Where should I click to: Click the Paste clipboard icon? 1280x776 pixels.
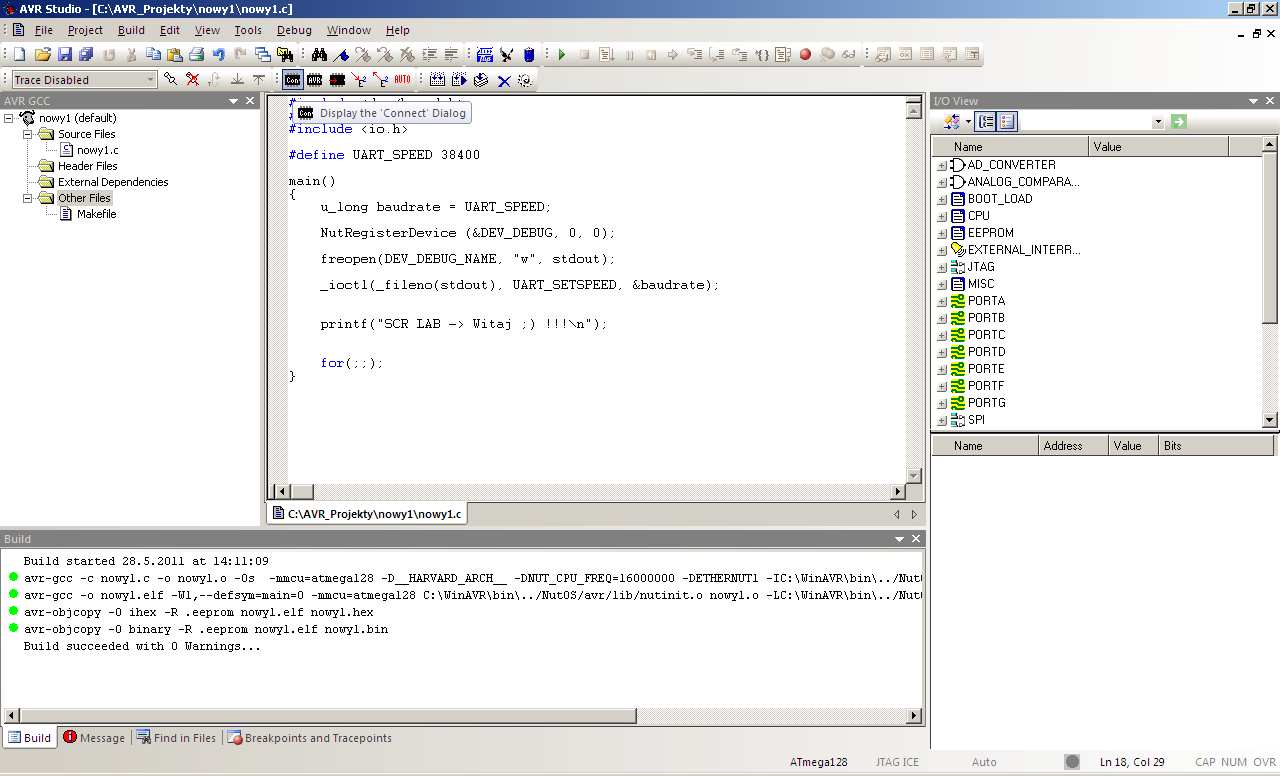pos(174,54)
